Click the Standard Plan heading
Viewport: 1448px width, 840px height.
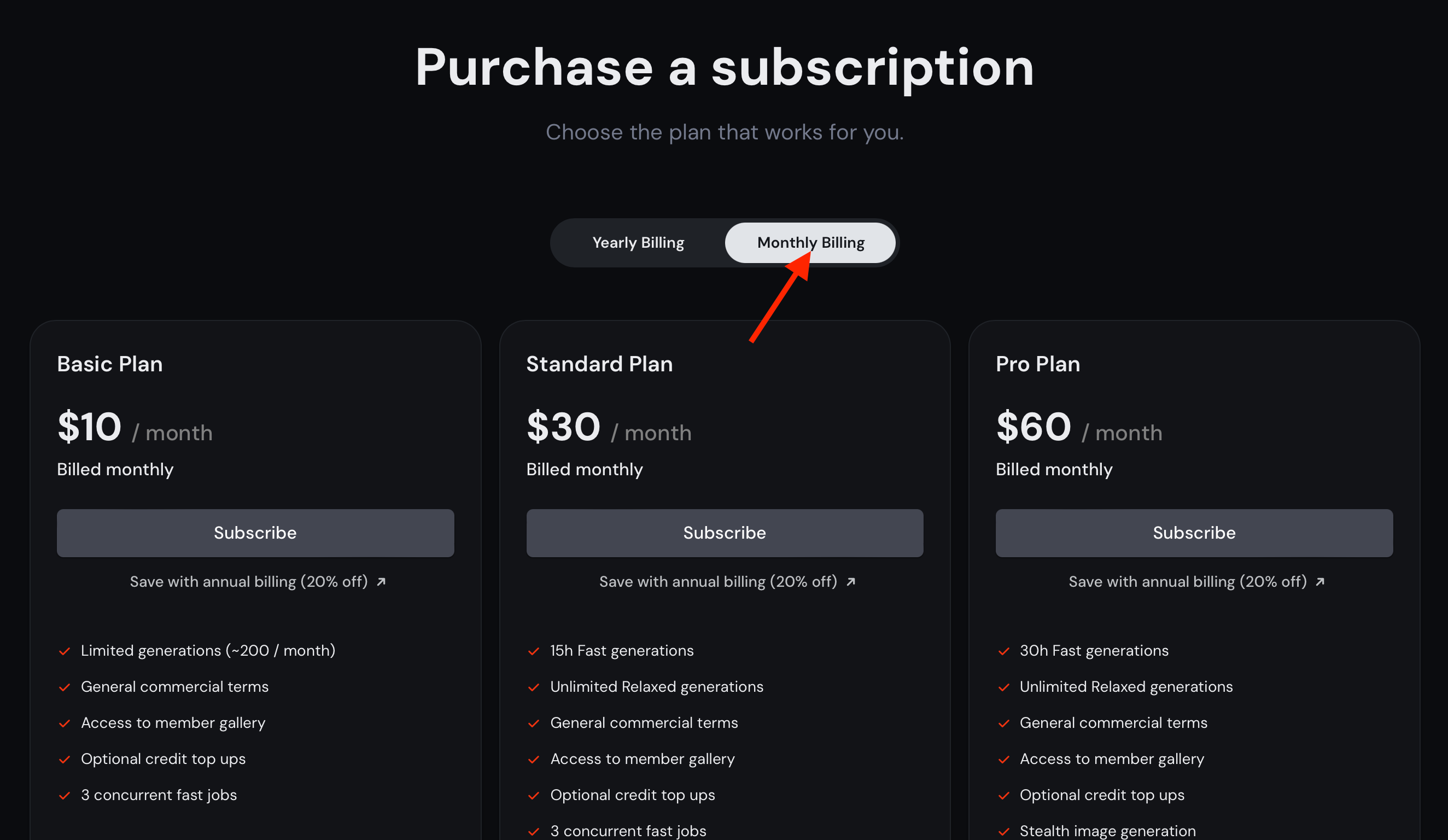point(599,364)
